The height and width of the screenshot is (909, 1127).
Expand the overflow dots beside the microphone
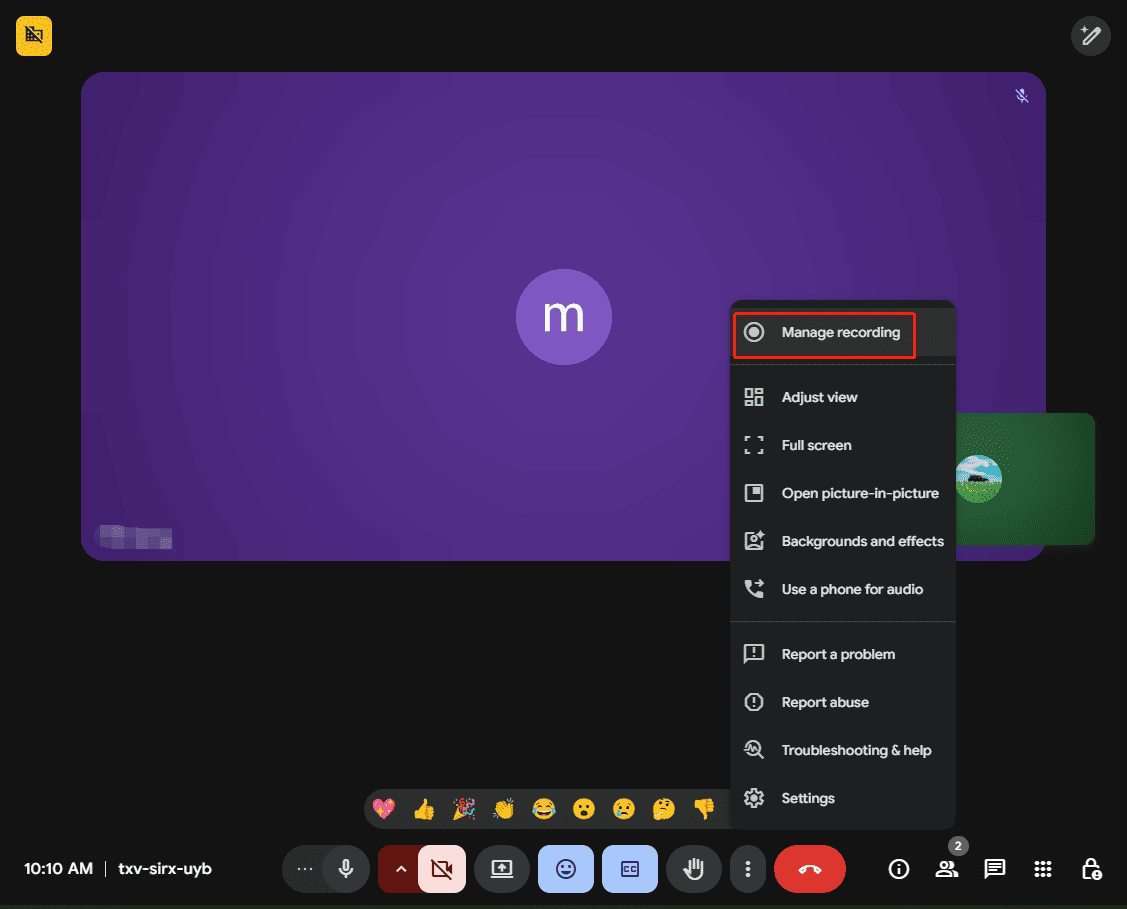coord(305,869)
